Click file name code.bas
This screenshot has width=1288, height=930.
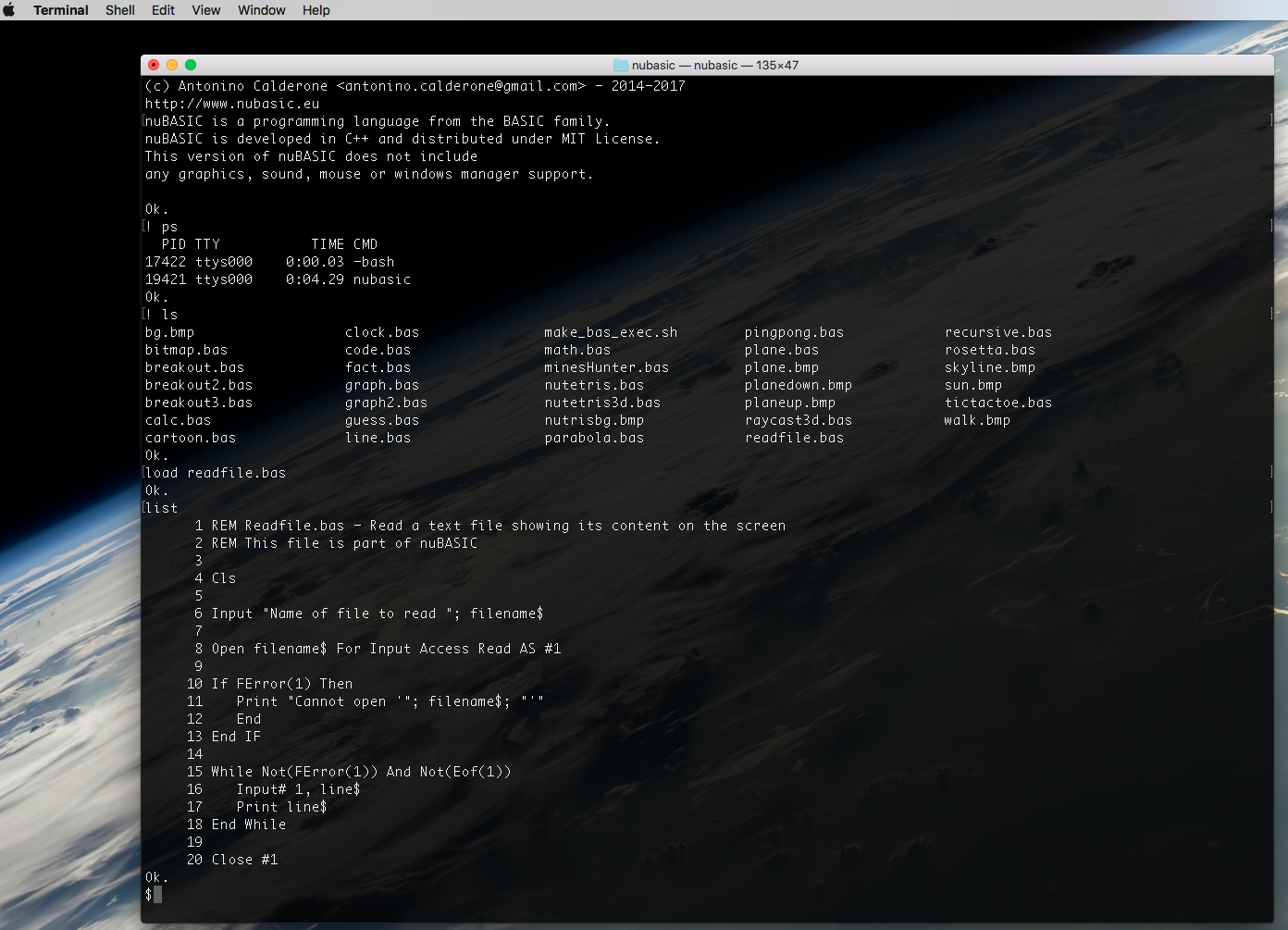pos(378,350)
